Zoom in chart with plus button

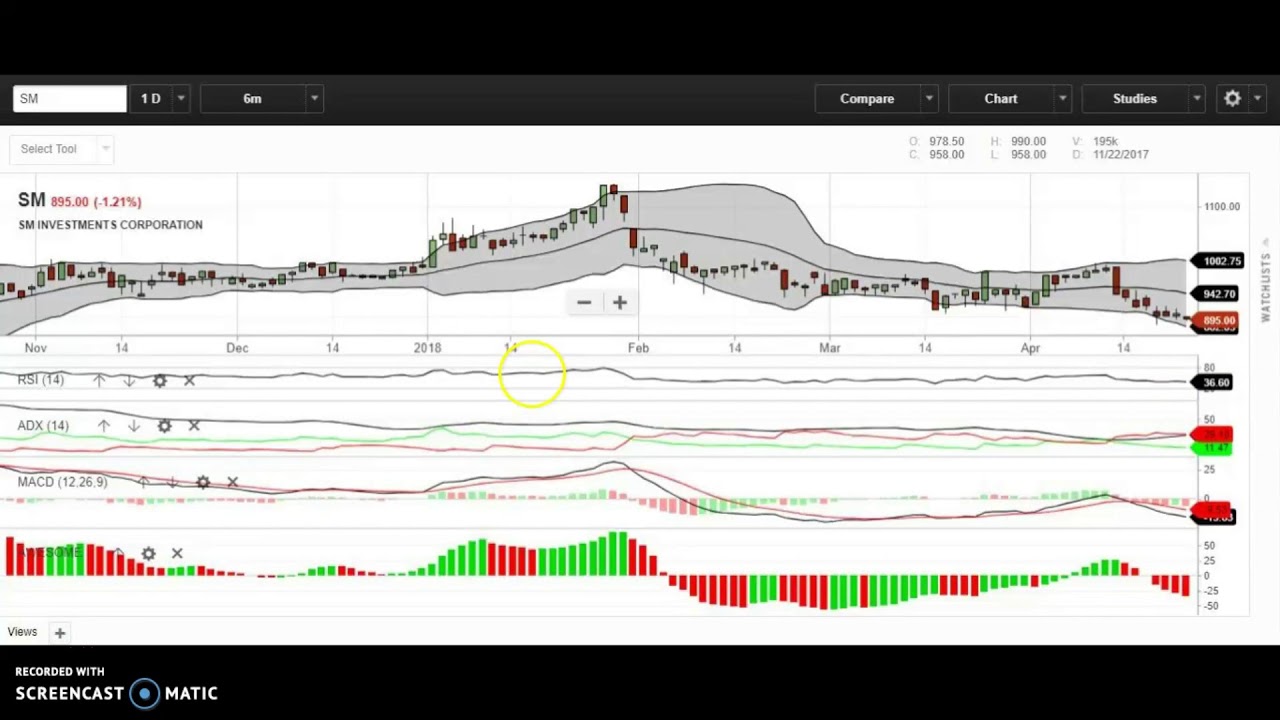click(x=620, y=302)
